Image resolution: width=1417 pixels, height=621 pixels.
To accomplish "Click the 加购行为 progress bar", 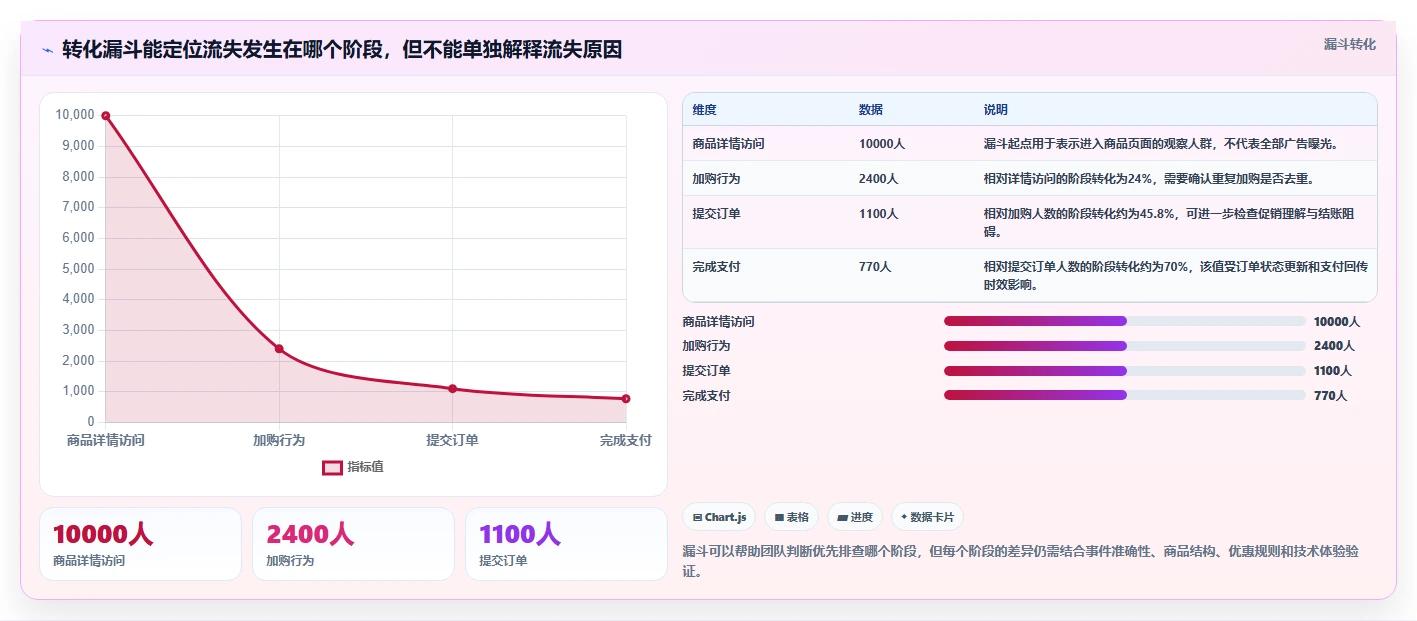I will click(x=1125, y=346).
